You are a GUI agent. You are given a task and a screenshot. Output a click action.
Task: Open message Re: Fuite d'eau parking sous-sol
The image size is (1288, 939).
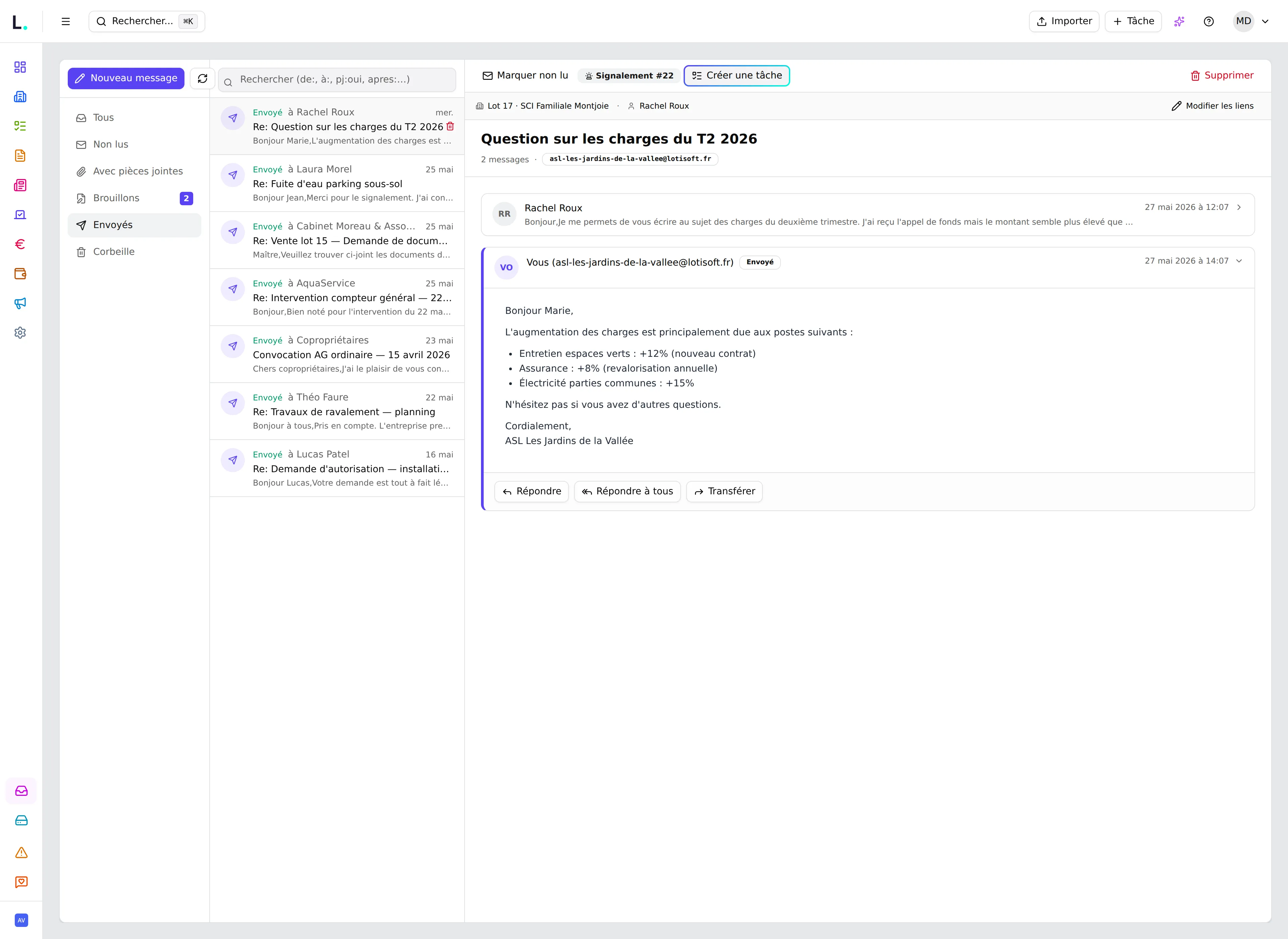(337, 183)
